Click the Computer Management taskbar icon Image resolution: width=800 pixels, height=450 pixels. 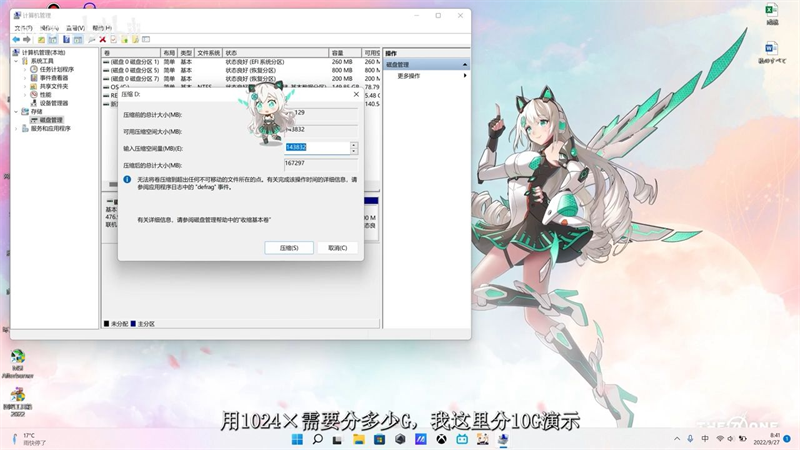coord(503,439)
